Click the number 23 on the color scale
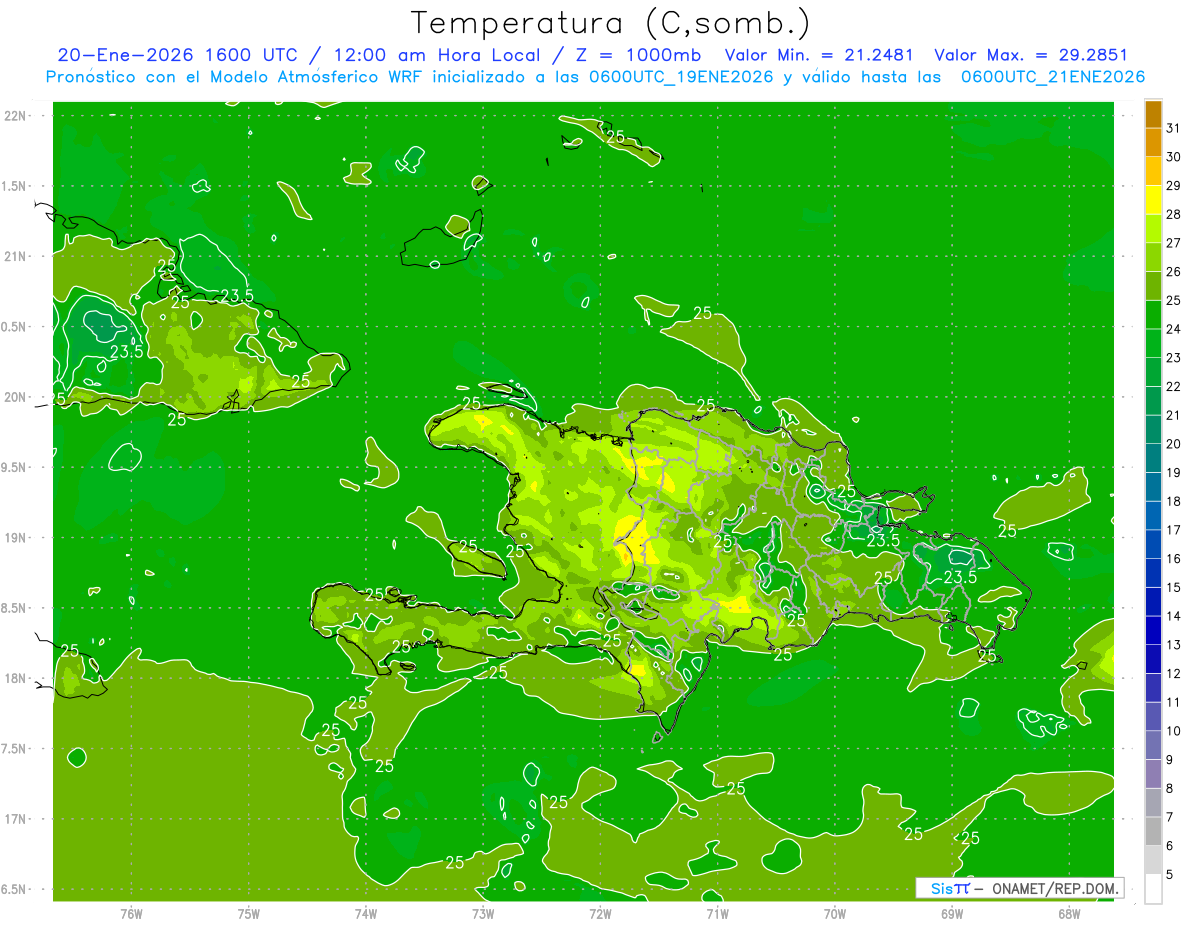Viewport: 1200px width, 927px height. coord(1174,357)
